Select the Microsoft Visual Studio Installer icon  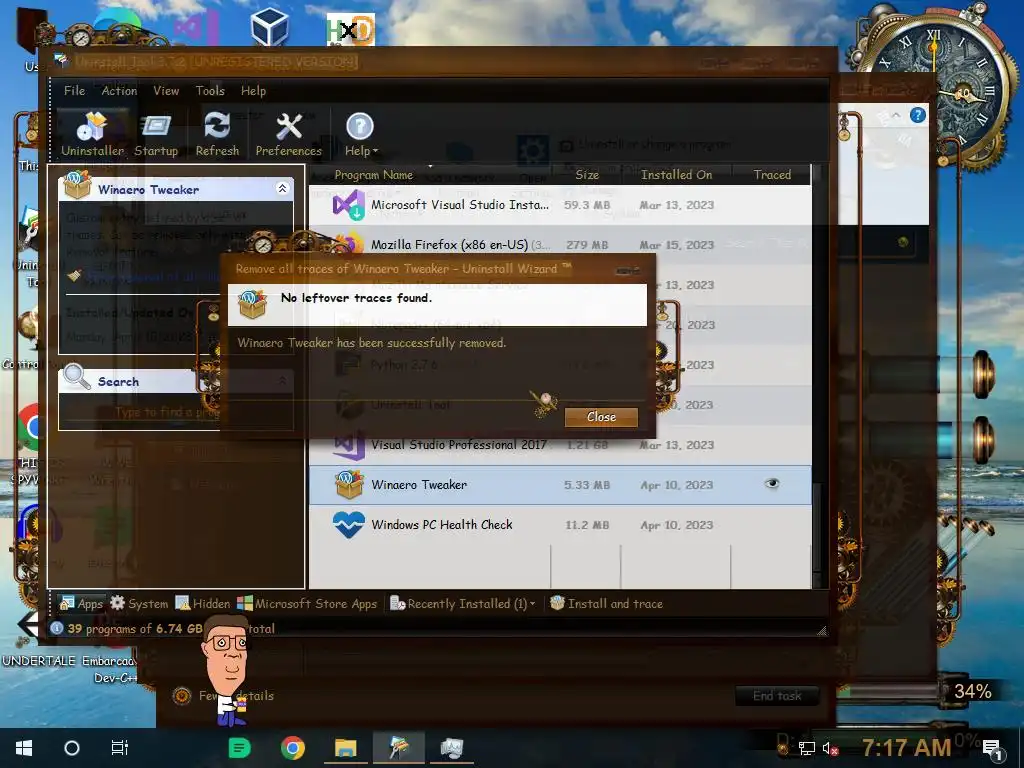349,205
